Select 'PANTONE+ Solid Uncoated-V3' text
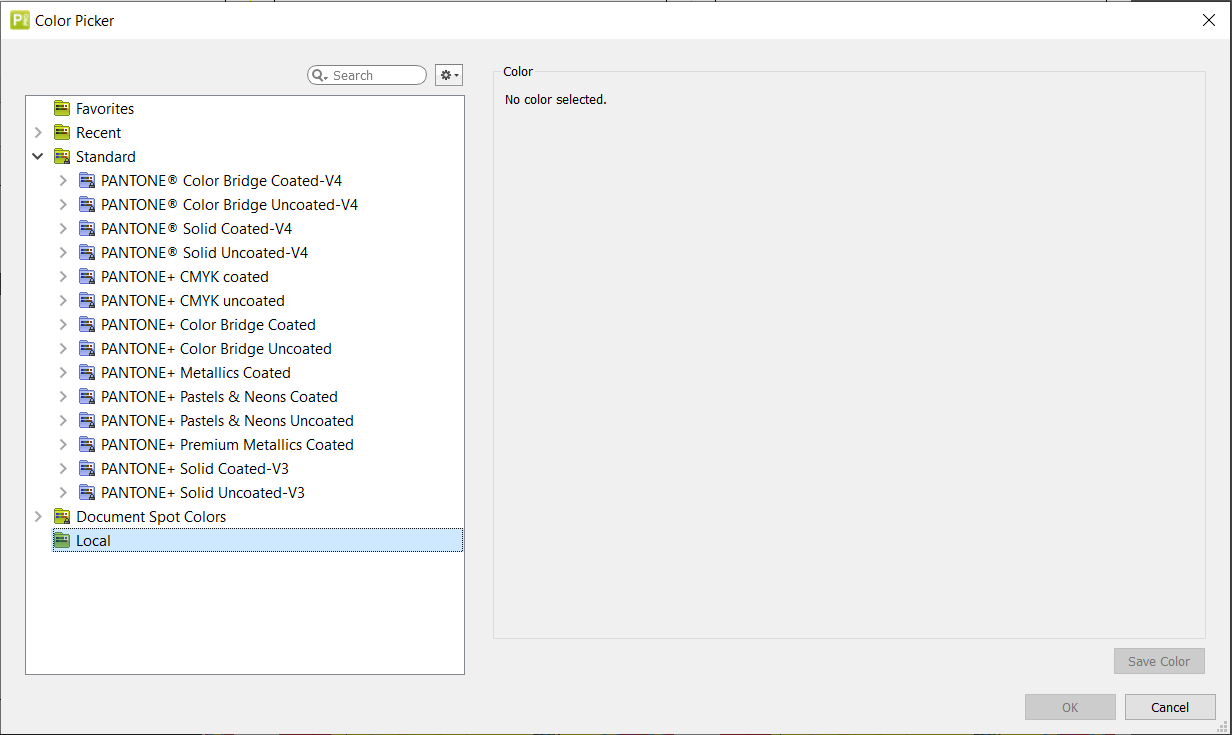This screenshot has height=735, width=1232. point(203,493)
